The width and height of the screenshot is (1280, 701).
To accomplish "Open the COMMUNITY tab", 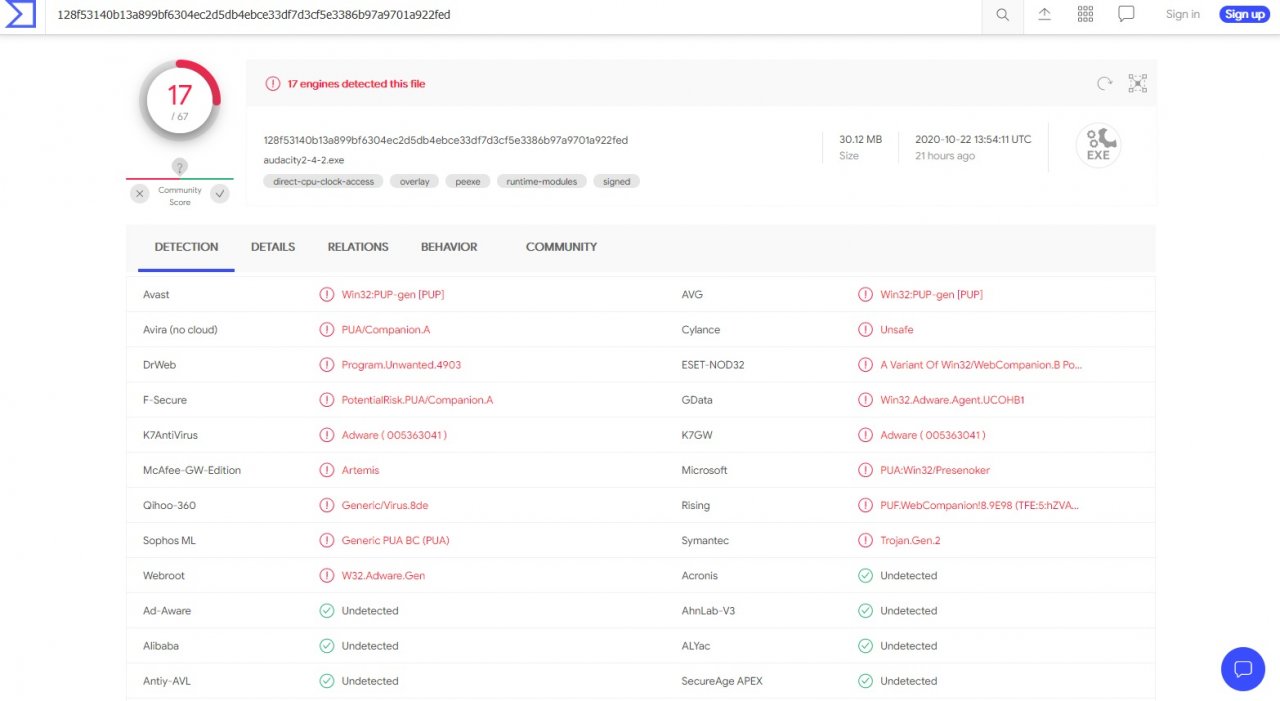I will click(561, 247).
